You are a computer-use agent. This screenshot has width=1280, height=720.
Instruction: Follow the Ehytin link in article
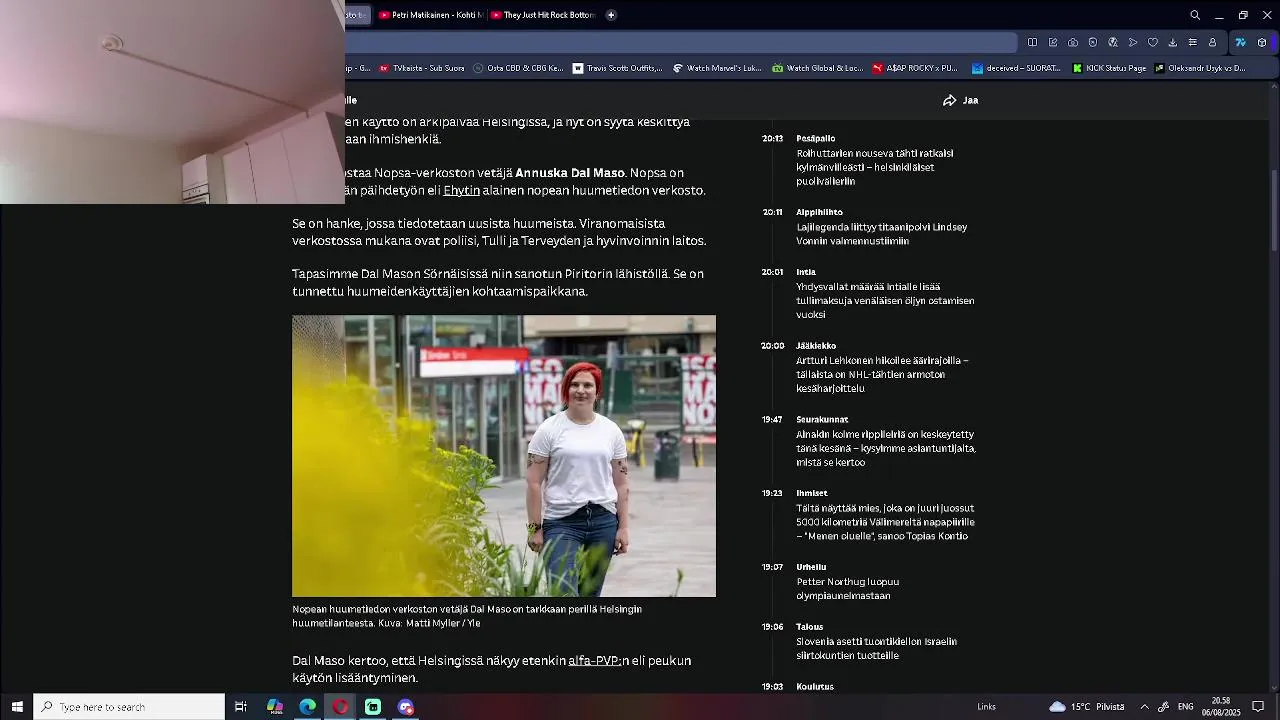(x=461, y=190)
